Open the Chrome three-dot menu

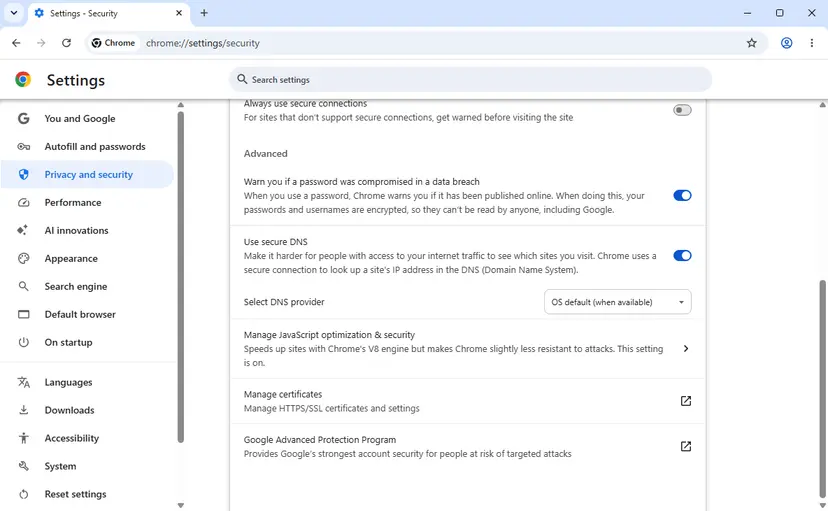pyautogui.click(x=812, y=43)
